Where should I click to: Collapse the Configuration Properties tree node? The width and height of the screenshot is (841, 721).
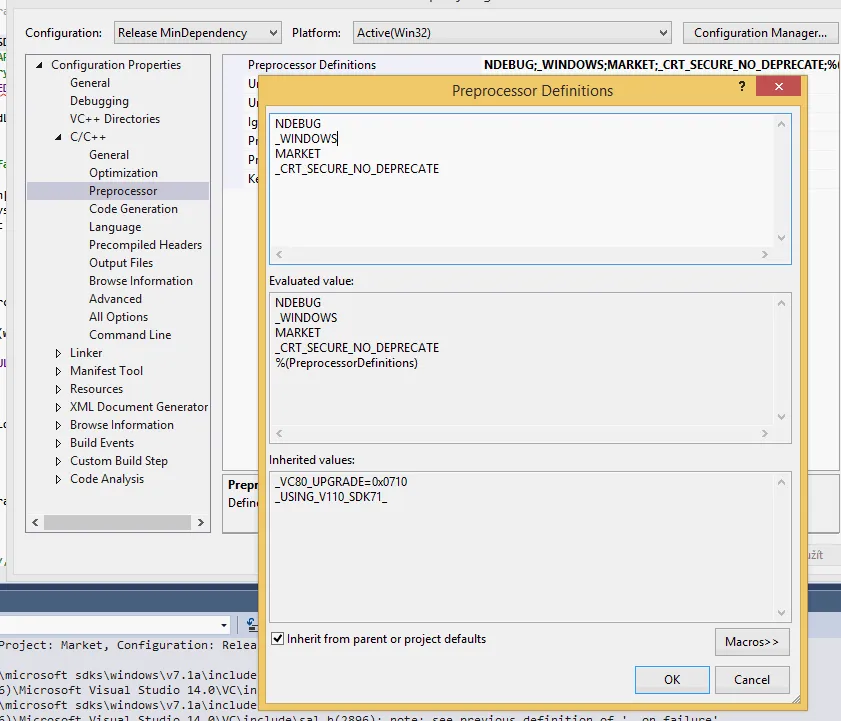click(39, 65)
